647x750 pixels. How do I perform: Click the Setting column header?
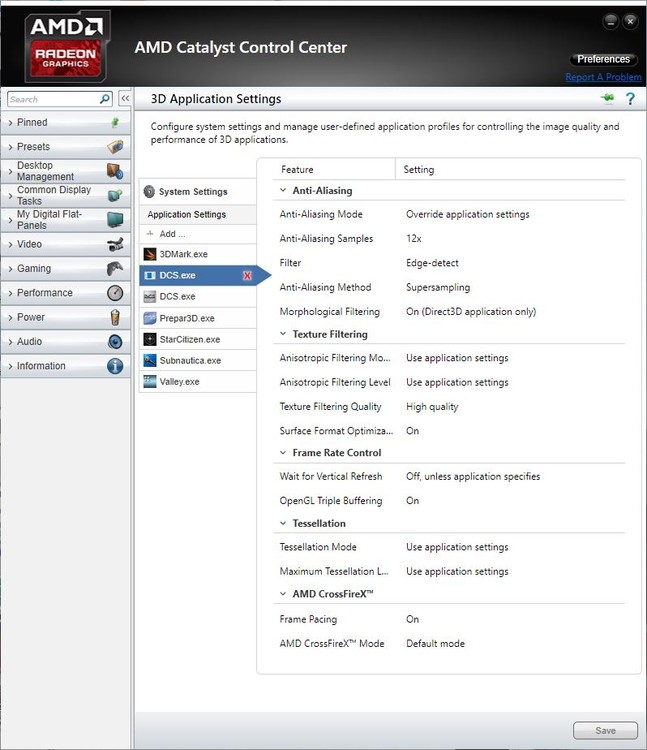pyautogui.click(x=419, y=169)
